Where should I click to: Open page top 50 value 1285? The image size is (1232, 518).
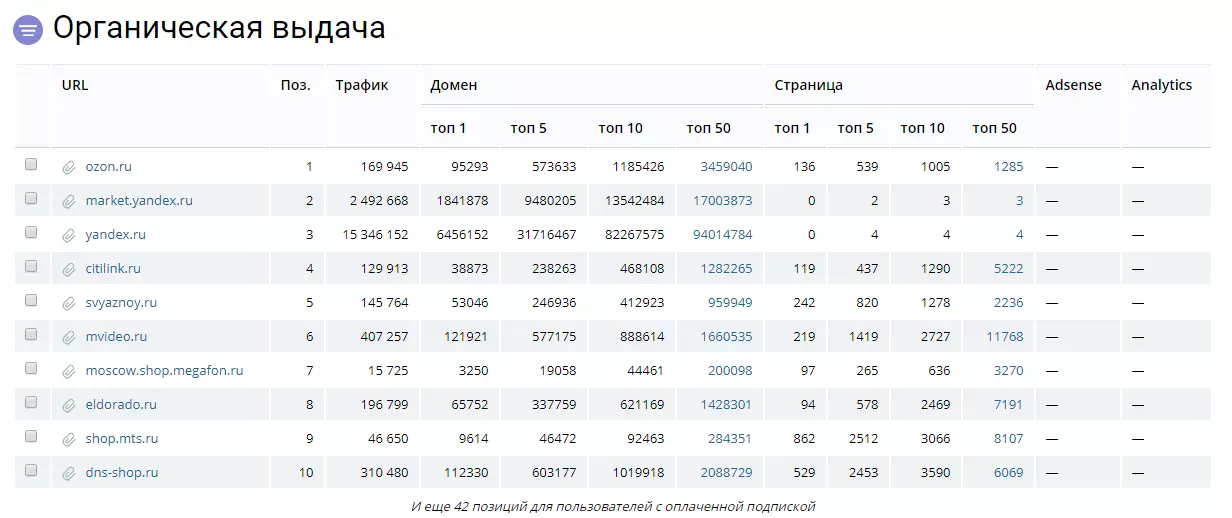pos(1009,167)
